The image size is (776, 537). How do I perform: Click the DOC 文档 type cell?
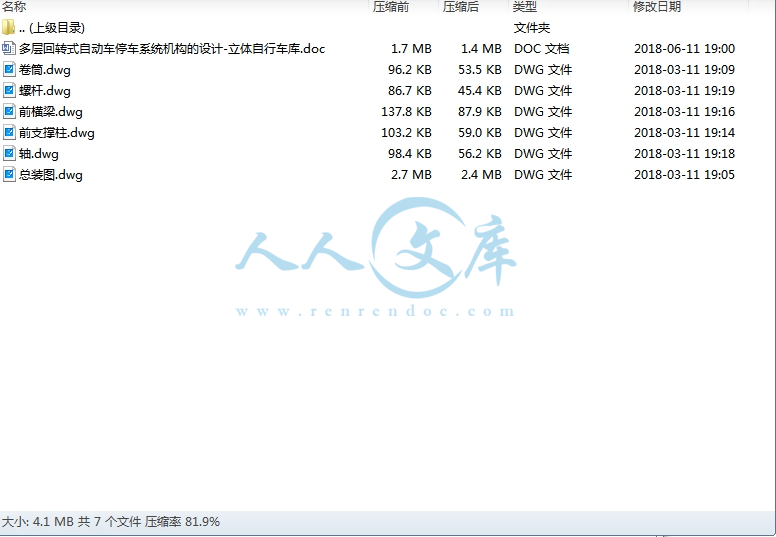coord(541,49)
